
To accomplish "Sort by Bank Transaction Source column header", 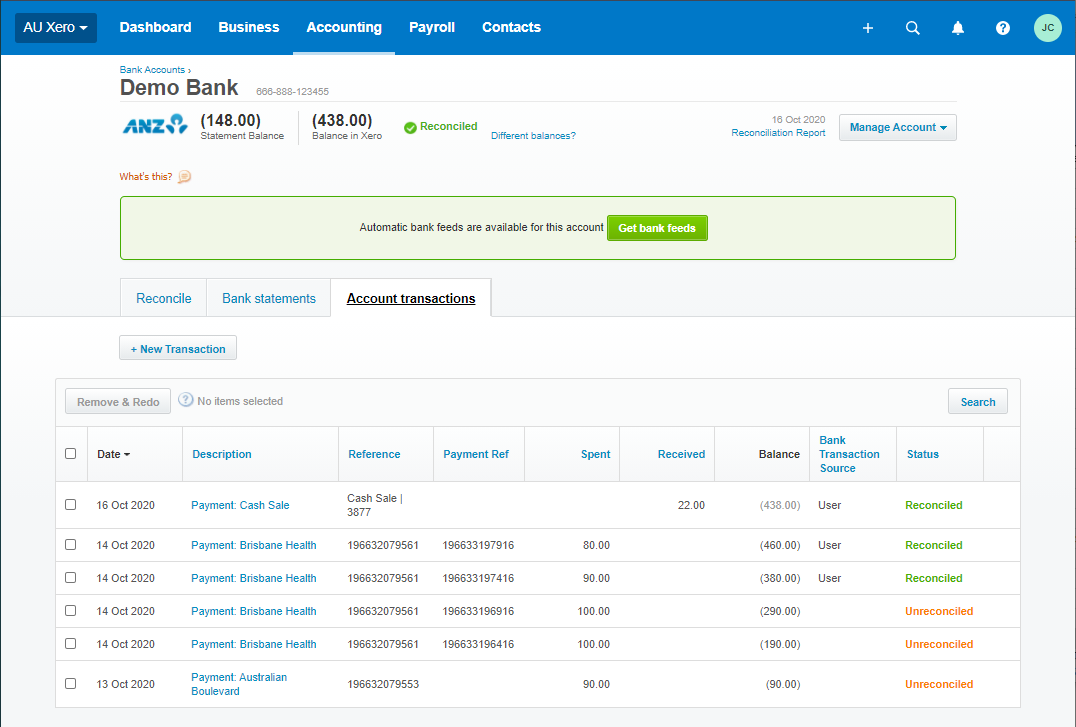I will [849, 454].
